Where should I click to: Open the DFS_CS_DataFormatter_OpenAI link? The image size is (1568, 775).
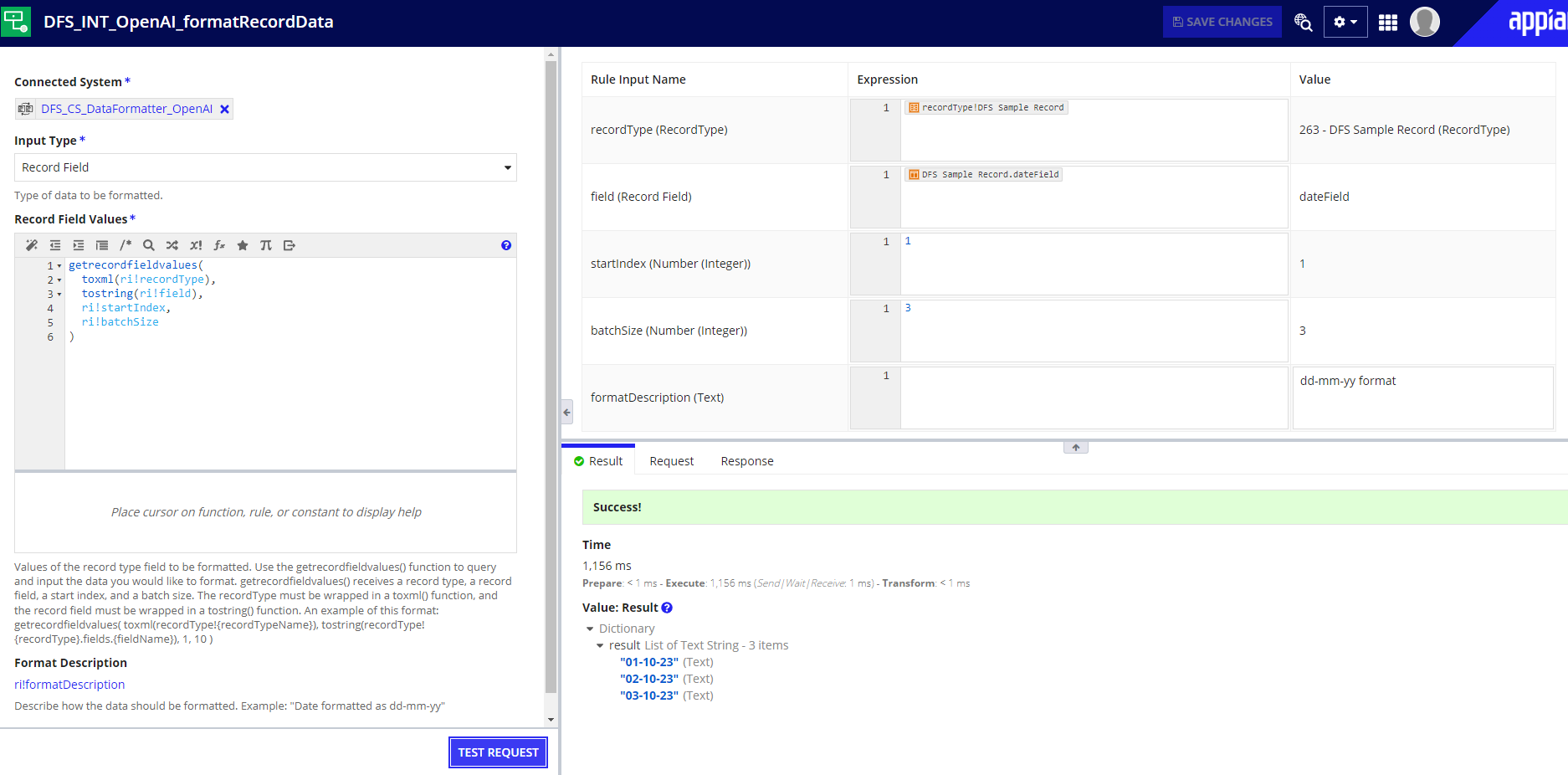coord(127,109)
